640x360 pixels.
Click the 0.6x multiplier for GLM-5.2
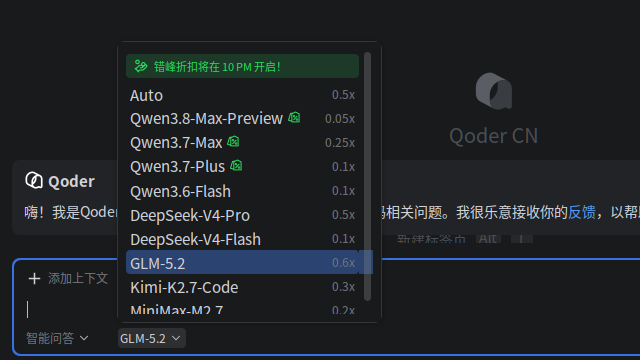click(x=343, y=262)
